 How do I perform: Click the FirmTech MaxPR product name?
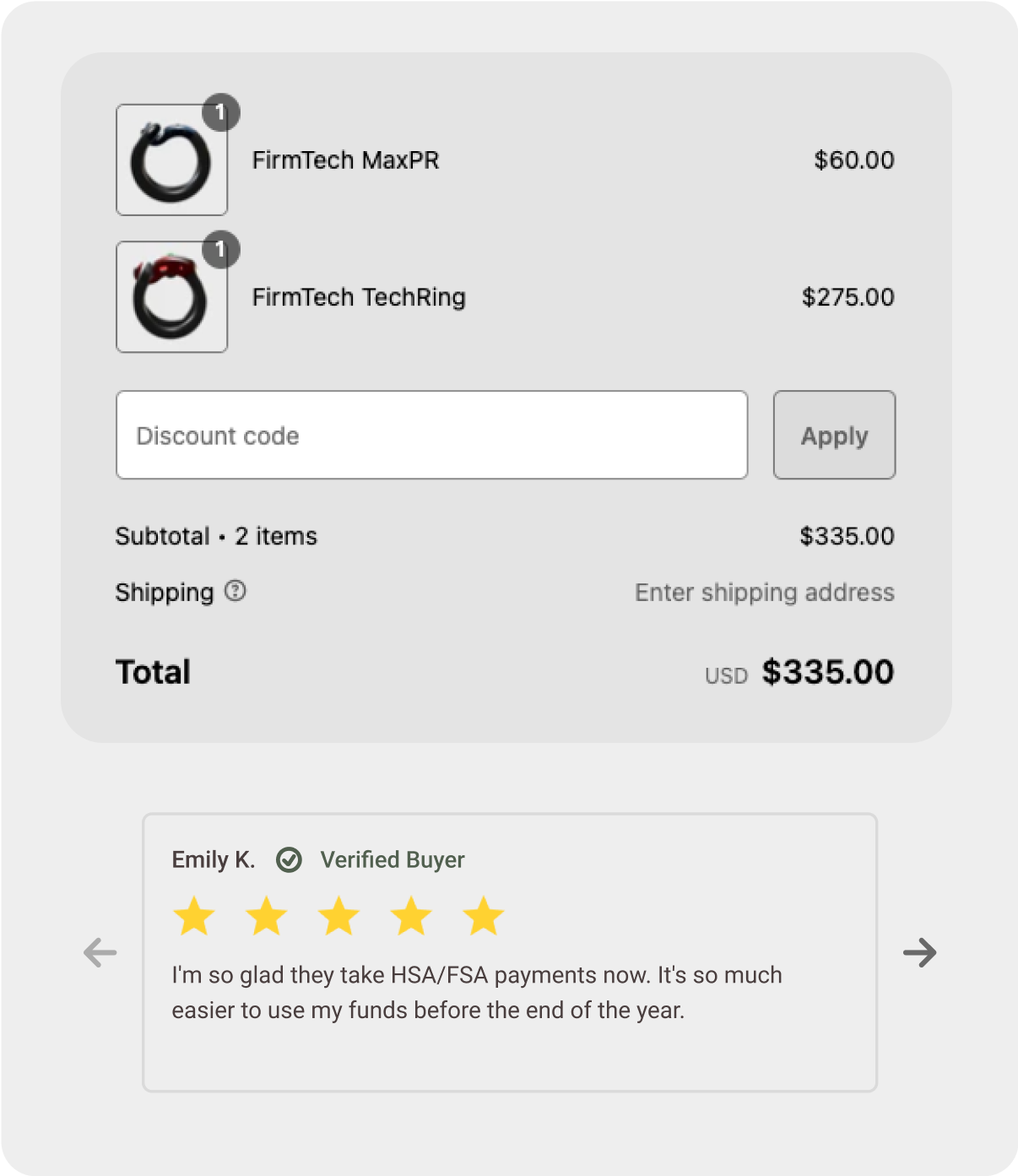(x=345, y=160)
